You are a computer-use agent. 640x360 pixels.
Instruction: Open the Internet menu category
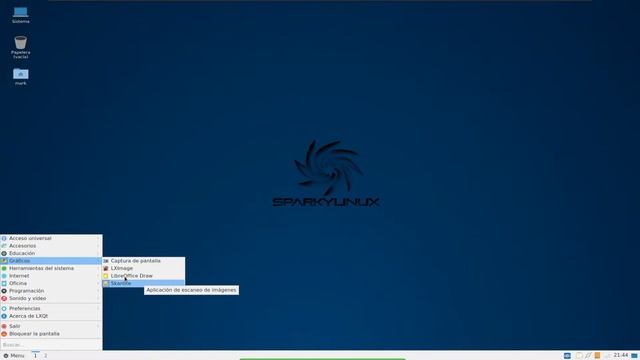pyautogui.click(x=51, y=276)
